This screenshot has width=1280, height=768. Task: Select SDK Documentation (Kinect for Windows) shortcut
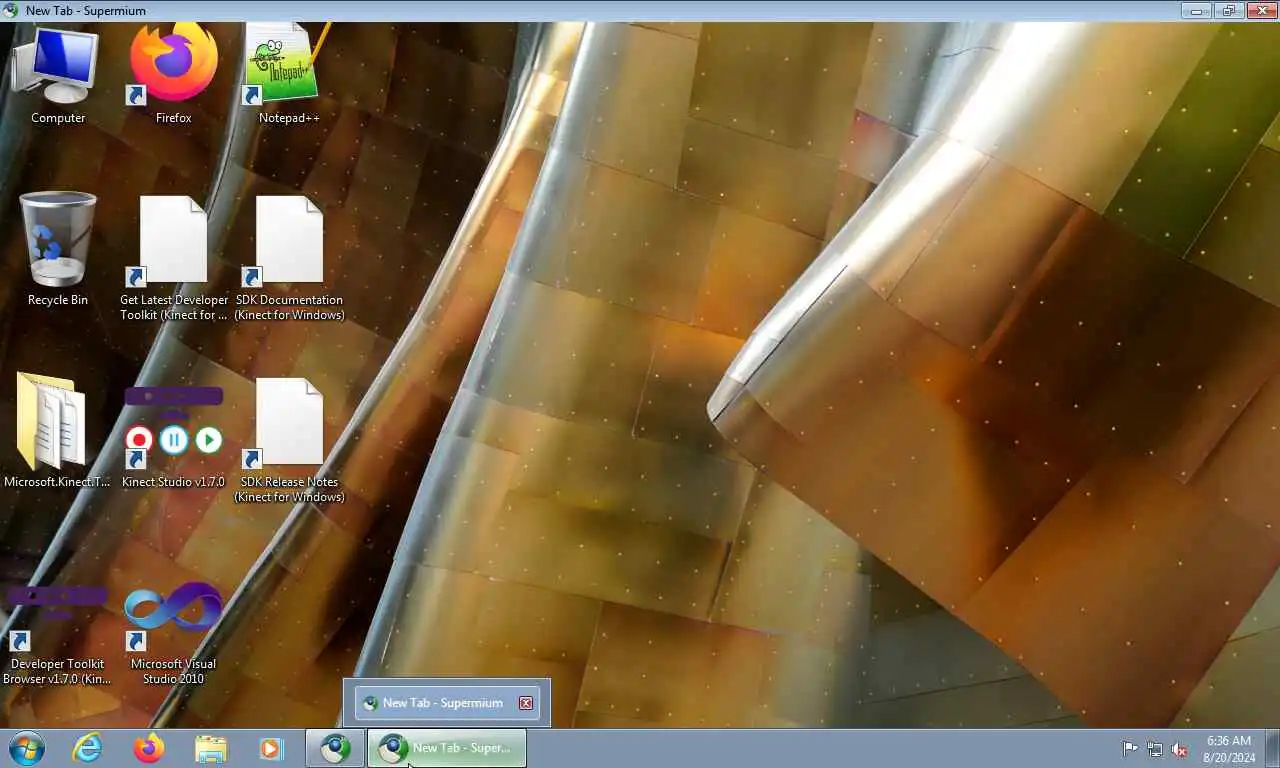[x=289, y=258]
